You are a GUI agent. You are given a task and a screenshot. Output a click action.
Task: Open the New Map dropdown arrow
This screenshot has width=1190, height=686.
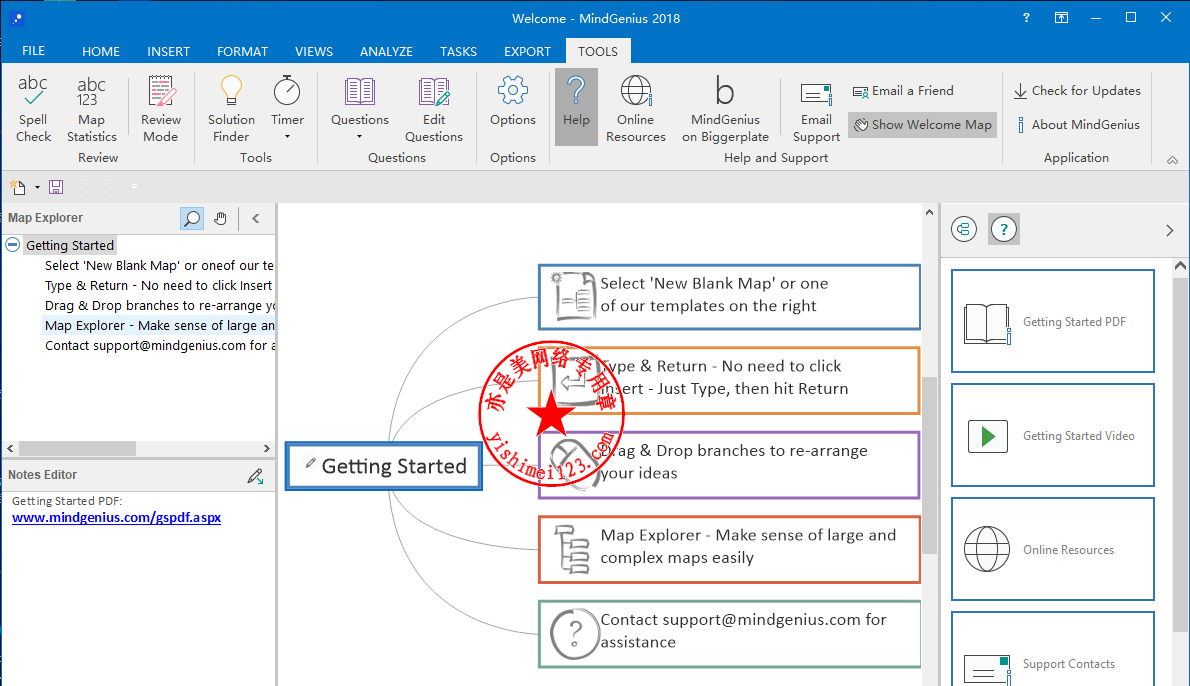(37, 187)
